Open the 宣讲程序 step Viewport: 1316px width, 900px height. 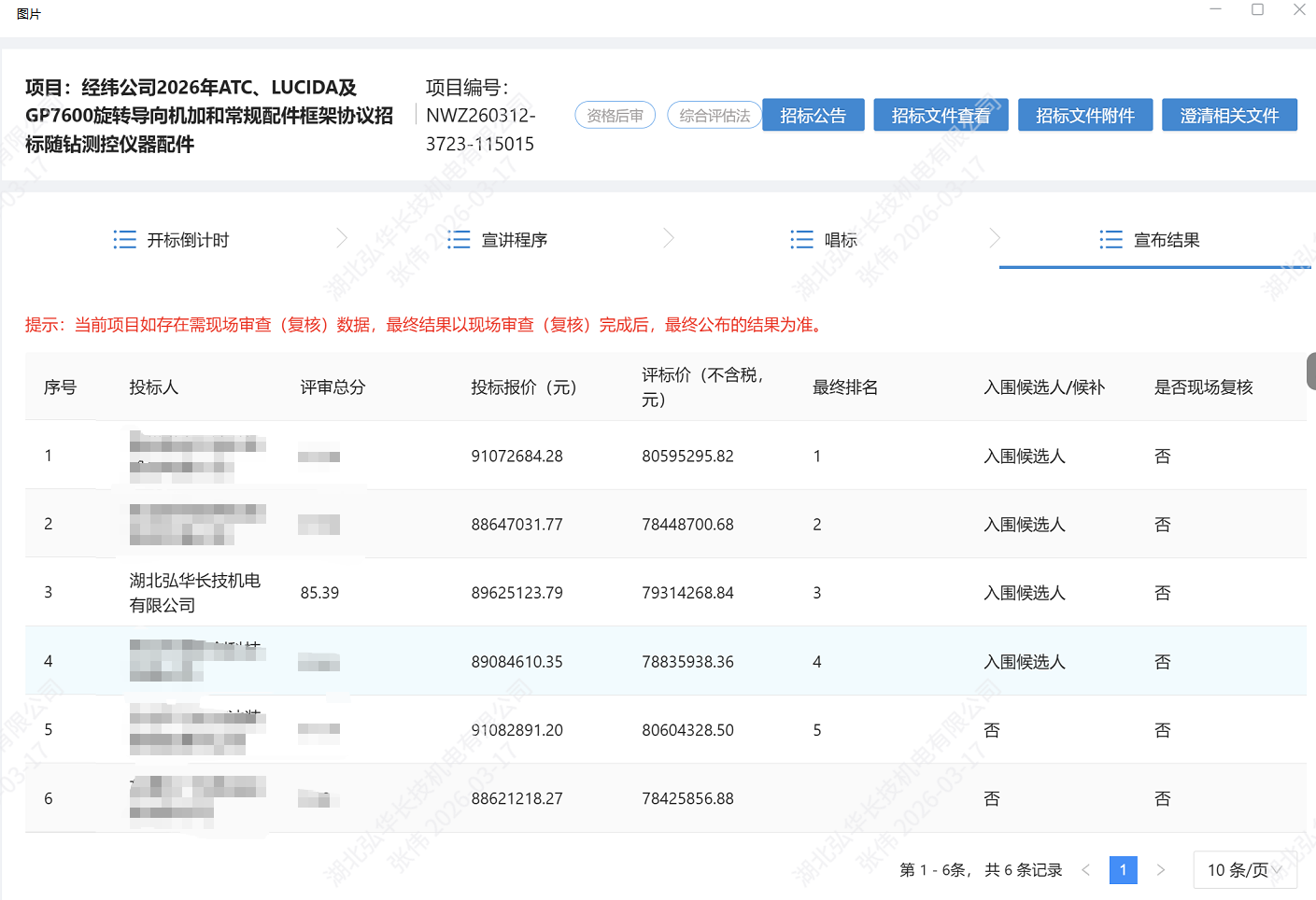514,240
